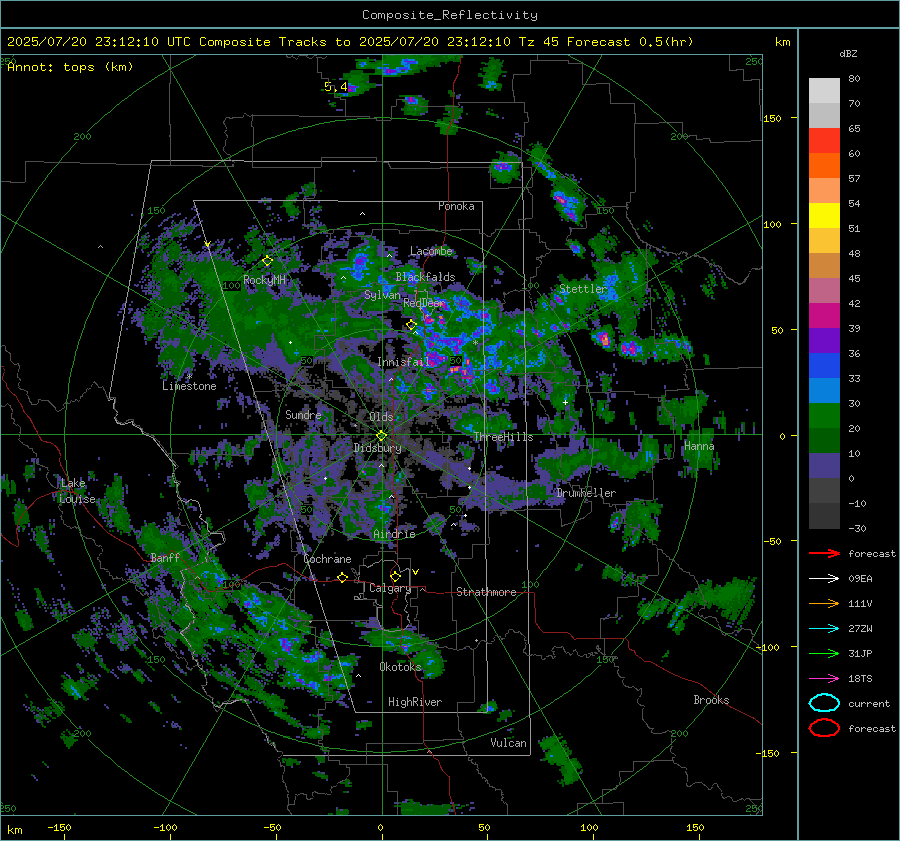Click the Brooks town label
Screen dimensions: 900x841
point(711,700)
